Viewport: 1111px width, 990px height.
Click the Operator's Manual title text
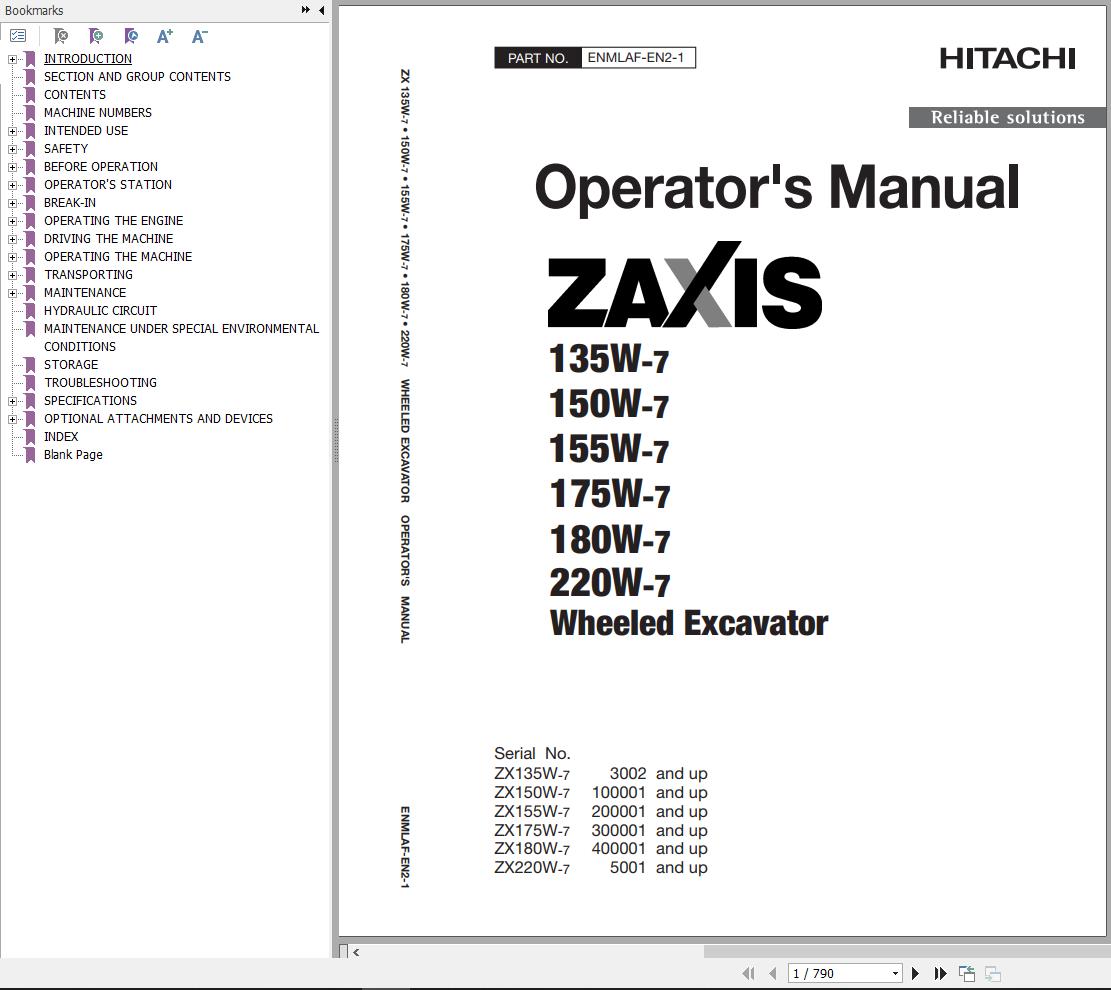coord(777,188)
